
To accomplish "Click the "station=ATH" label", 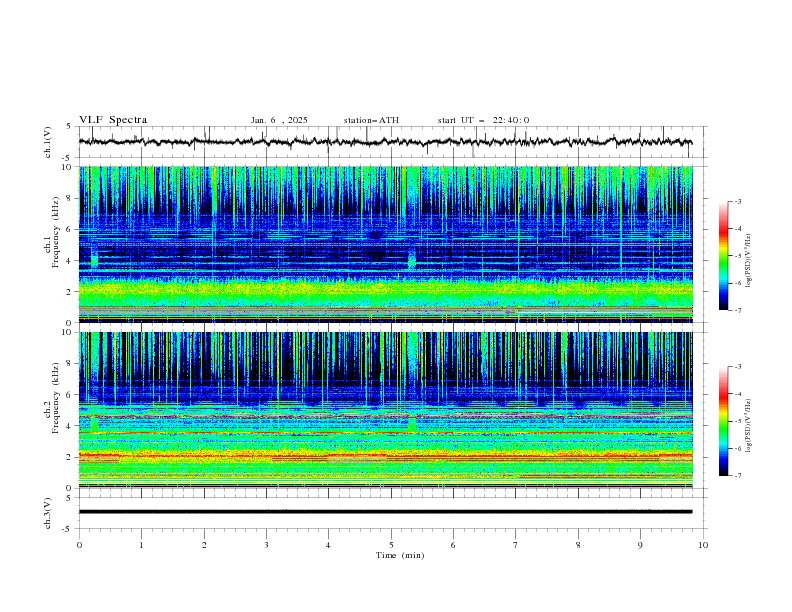I will 371,120.
